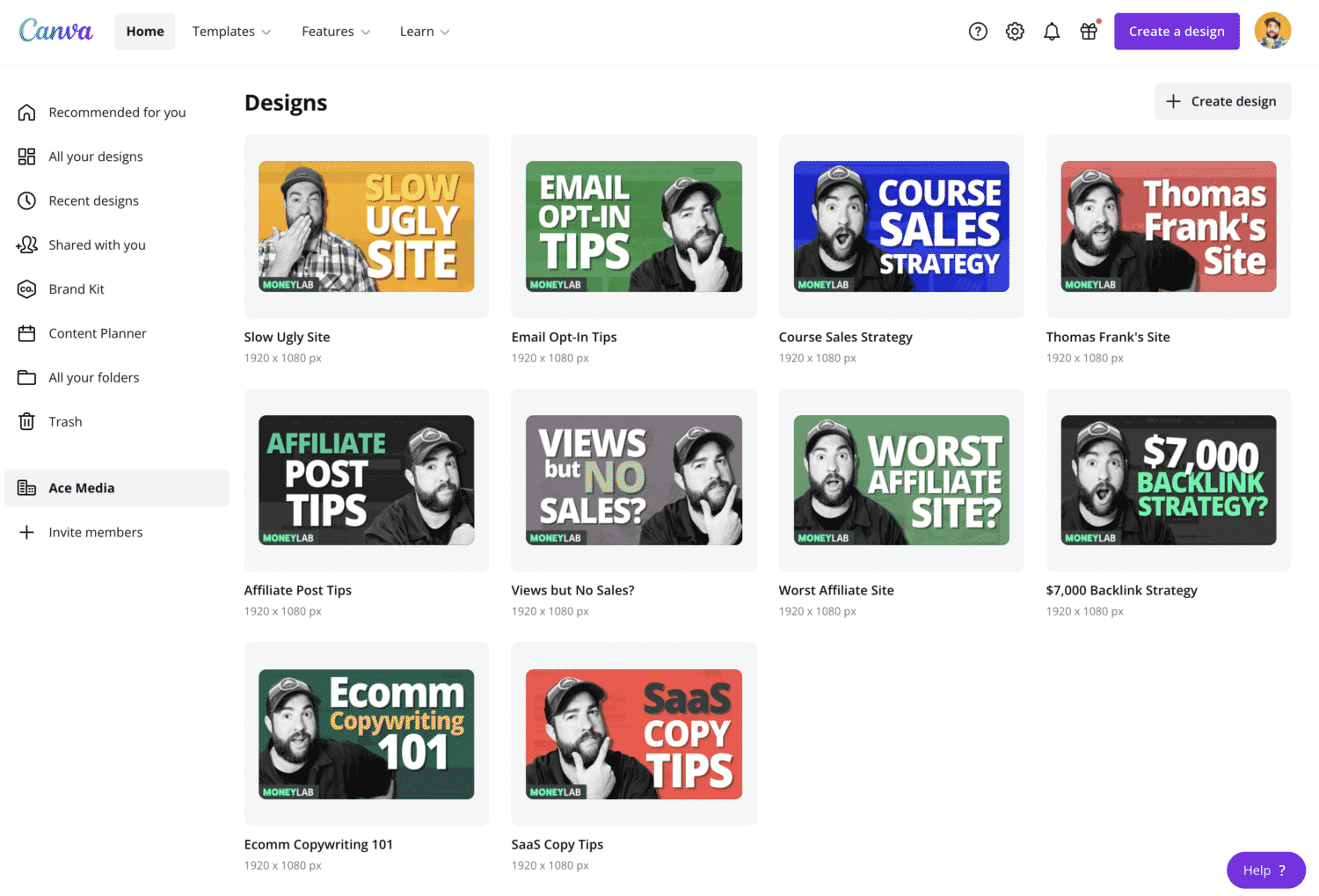The height and width of the screenshot is (896, 1319).
Task: Open the Ecomm Copywriting 101 thumbnail
Action: pyautogui.click(x=367, y=734)
